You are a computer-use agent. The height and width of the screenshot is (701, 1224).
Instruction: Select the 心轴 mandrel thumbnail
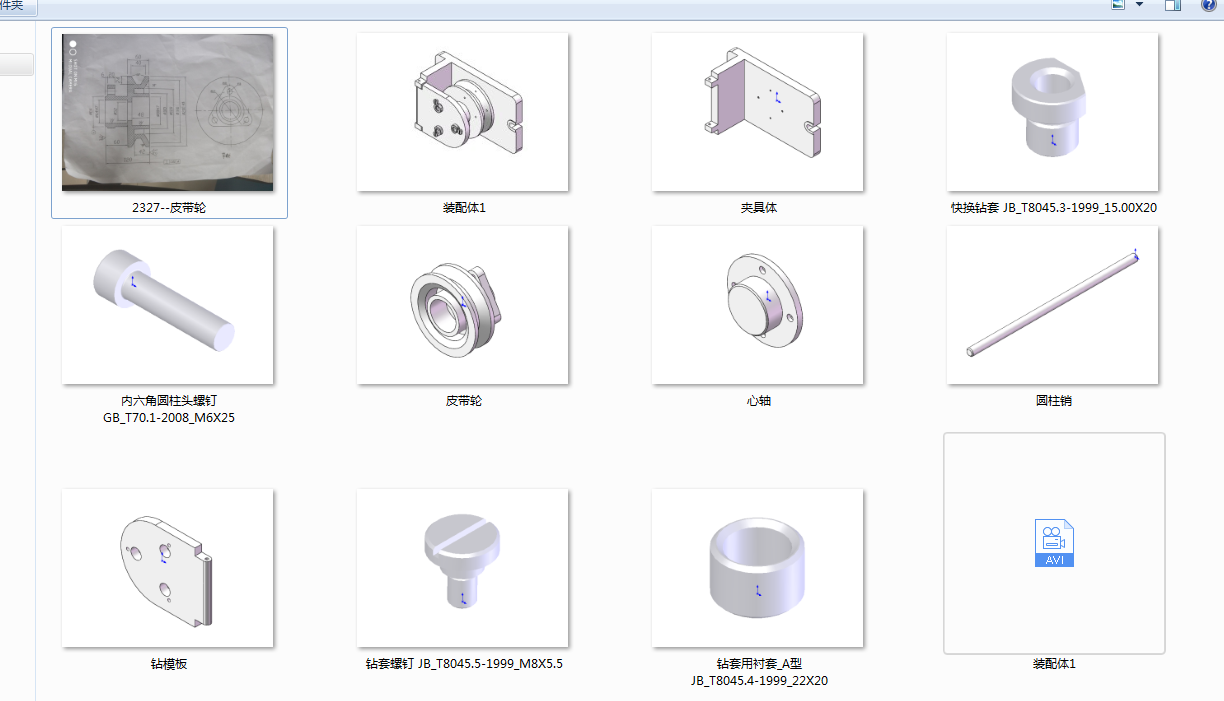pos(758,305)
